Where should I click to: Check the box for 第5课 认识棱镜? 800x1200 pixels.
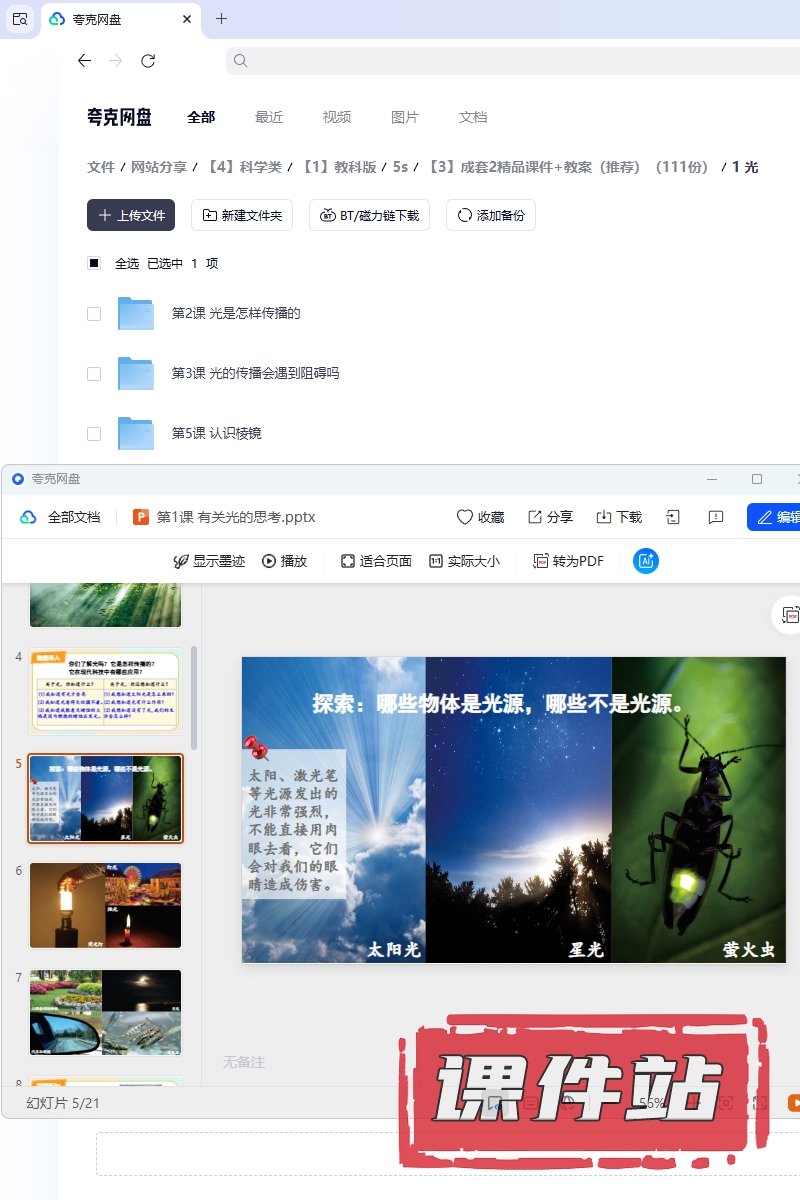pyautogui.click(x=94, y=434)
